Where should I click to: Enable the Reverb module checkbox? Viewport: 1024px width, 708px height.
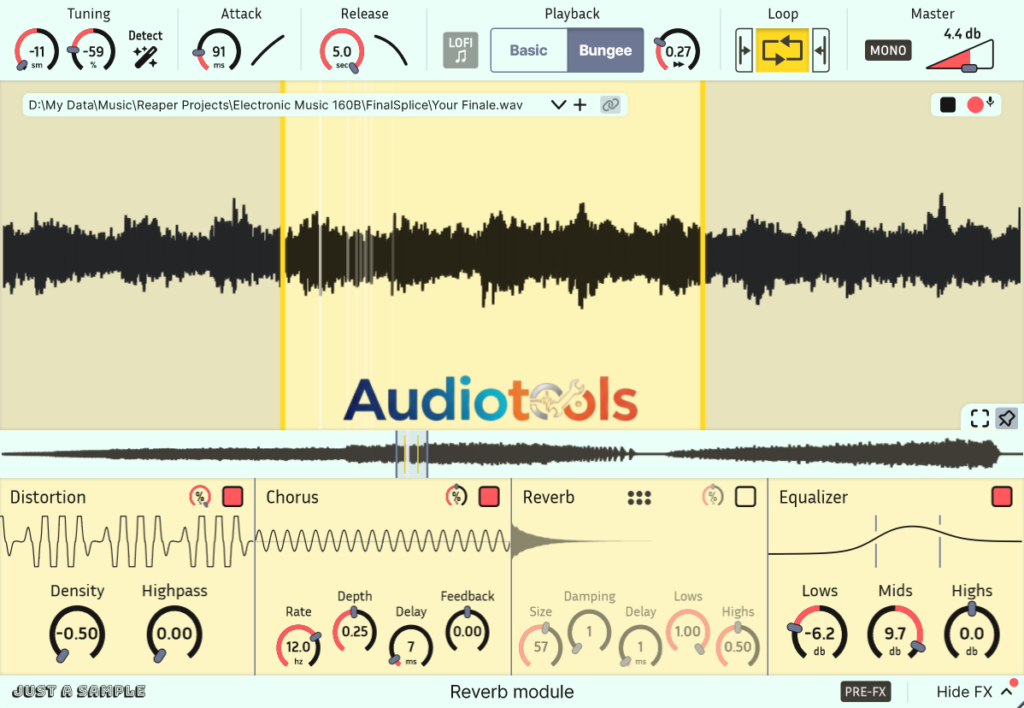click(745, 497)
